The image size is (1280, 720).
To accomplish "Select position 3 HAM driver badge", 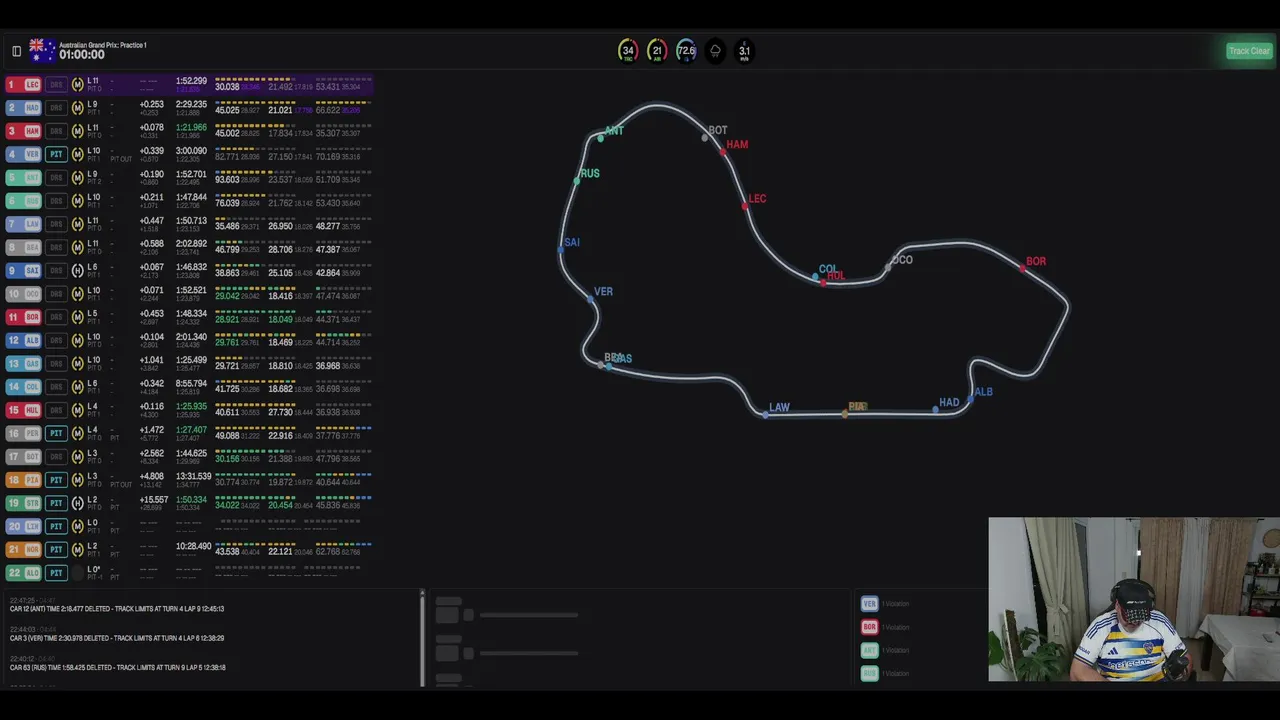I will click(24, 131).
